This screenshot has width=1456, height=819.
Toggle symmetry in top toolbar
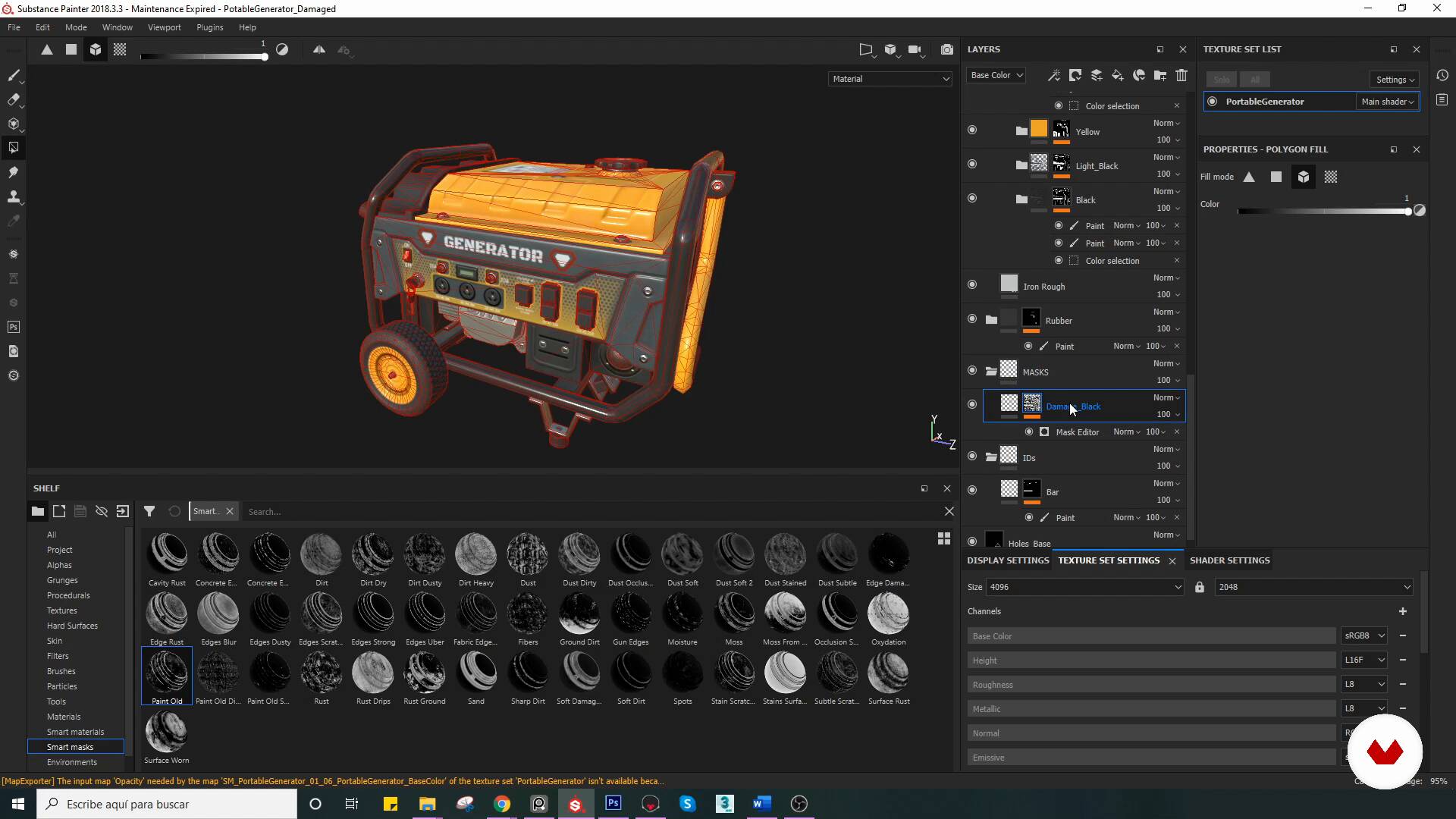(x=319, y=49)
